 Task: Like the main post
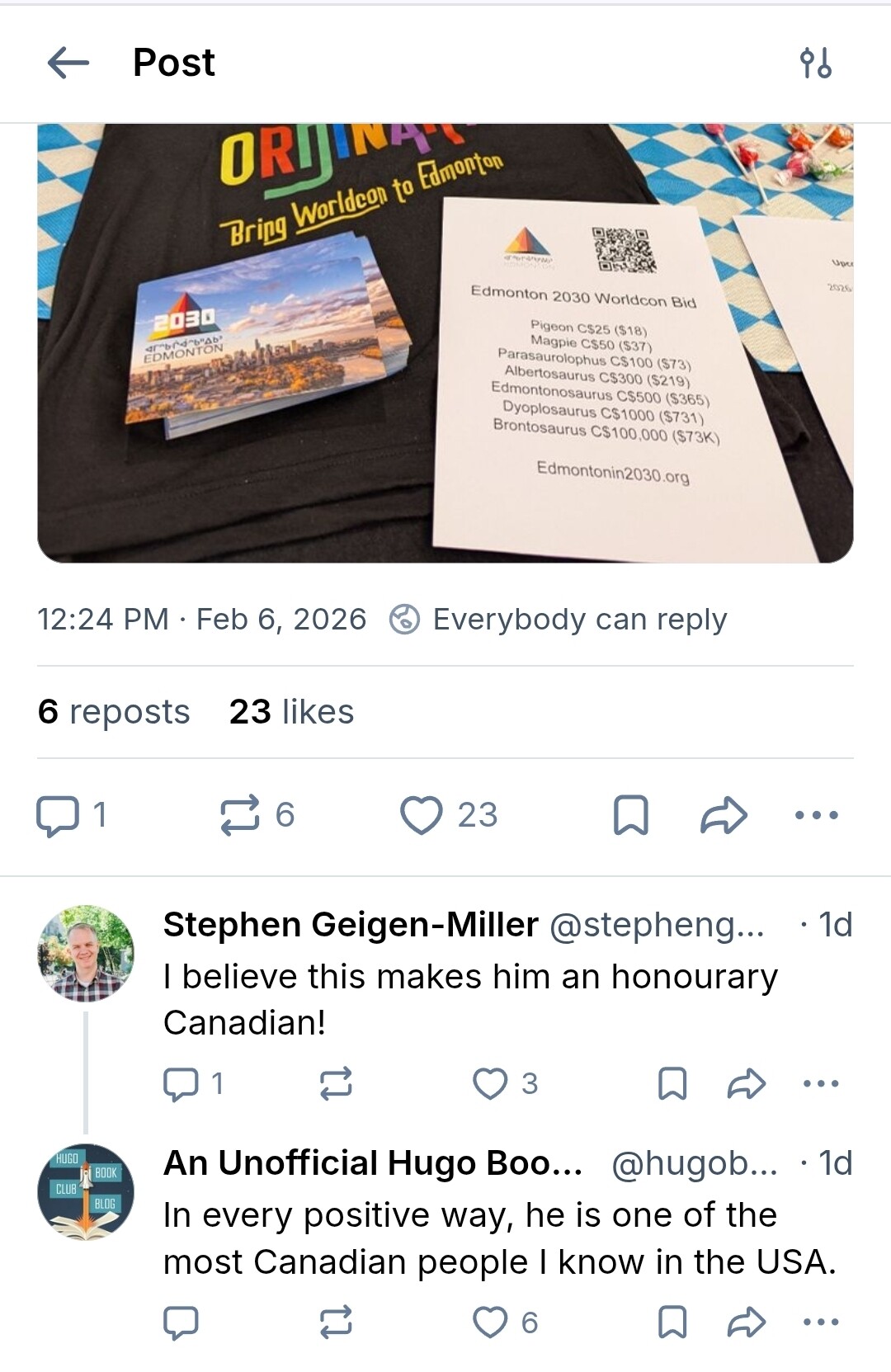422,815
